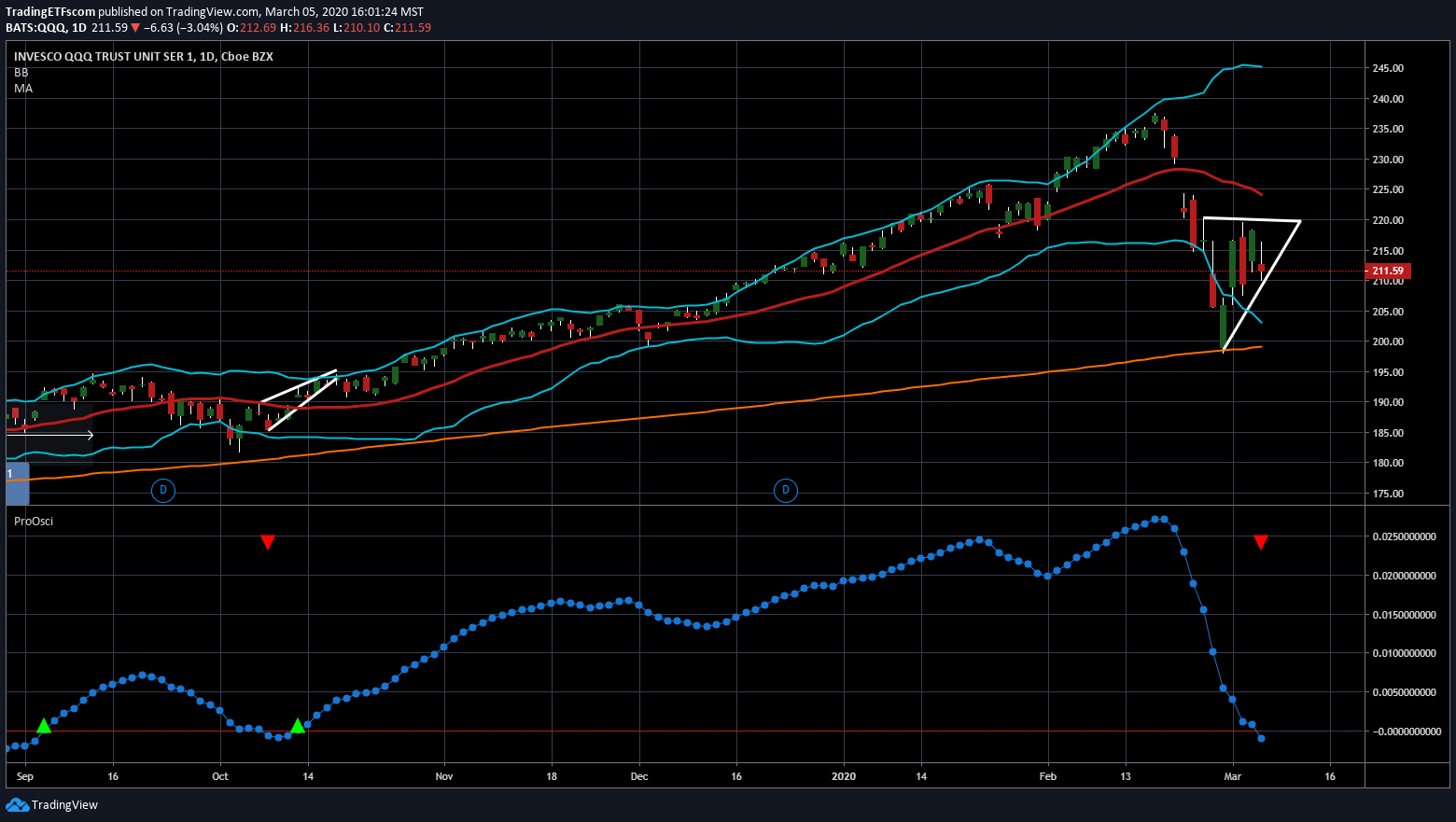
Task: Click the 'Sep' date axis label
Action: click(25, 776)
